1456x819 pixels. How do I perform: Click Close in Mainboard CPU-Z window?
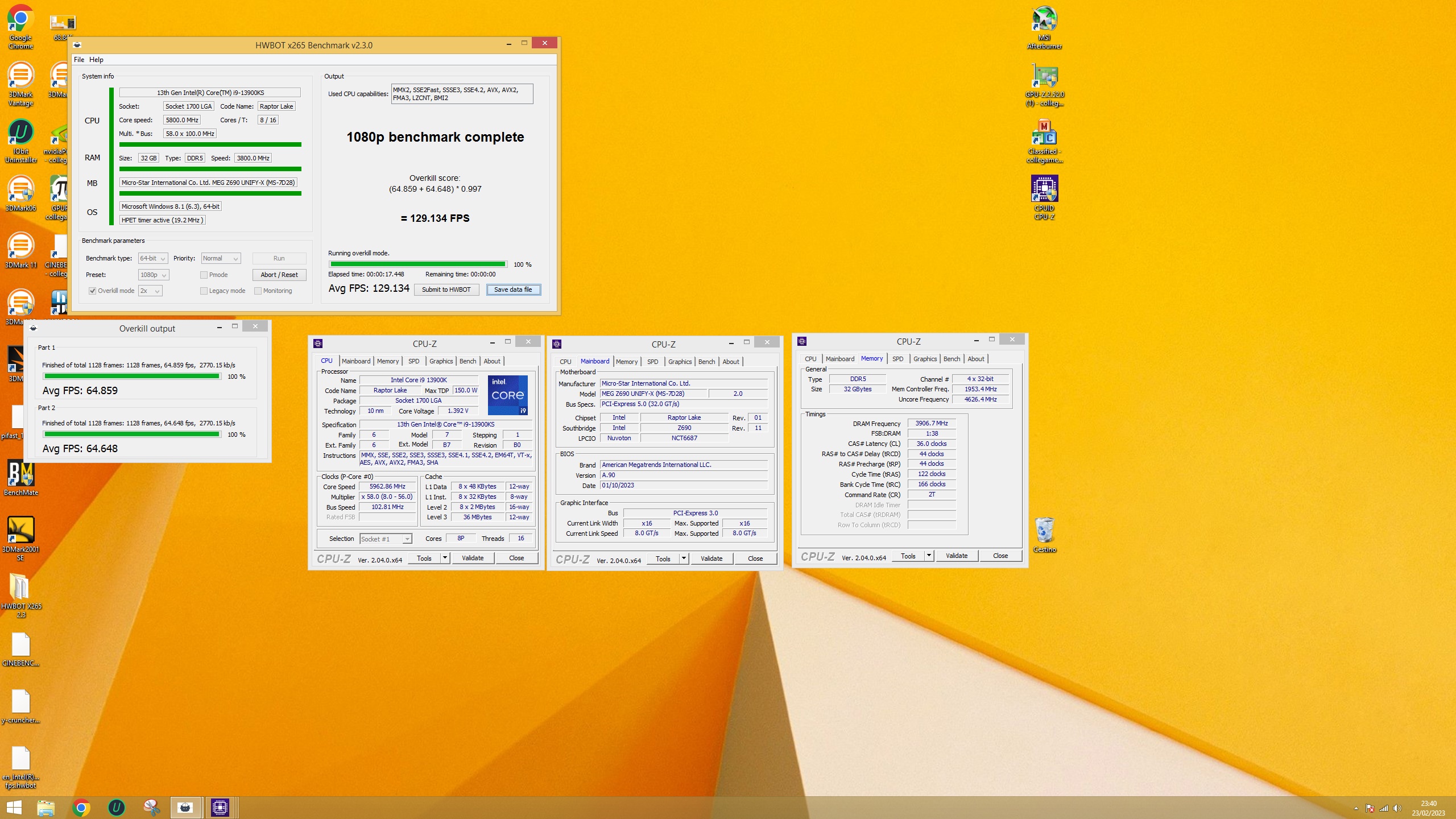755,559
